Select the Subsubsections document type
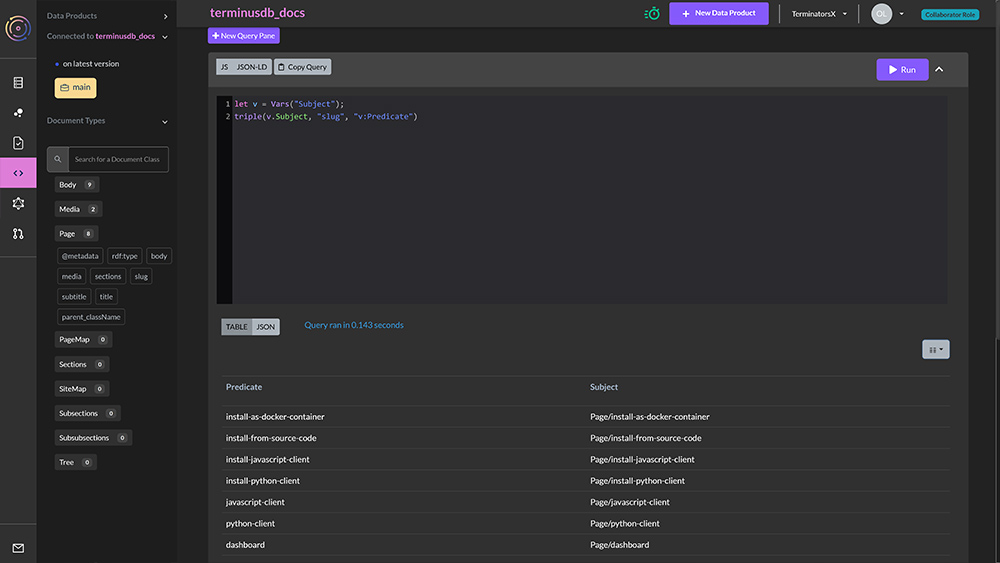 (93, 437)
